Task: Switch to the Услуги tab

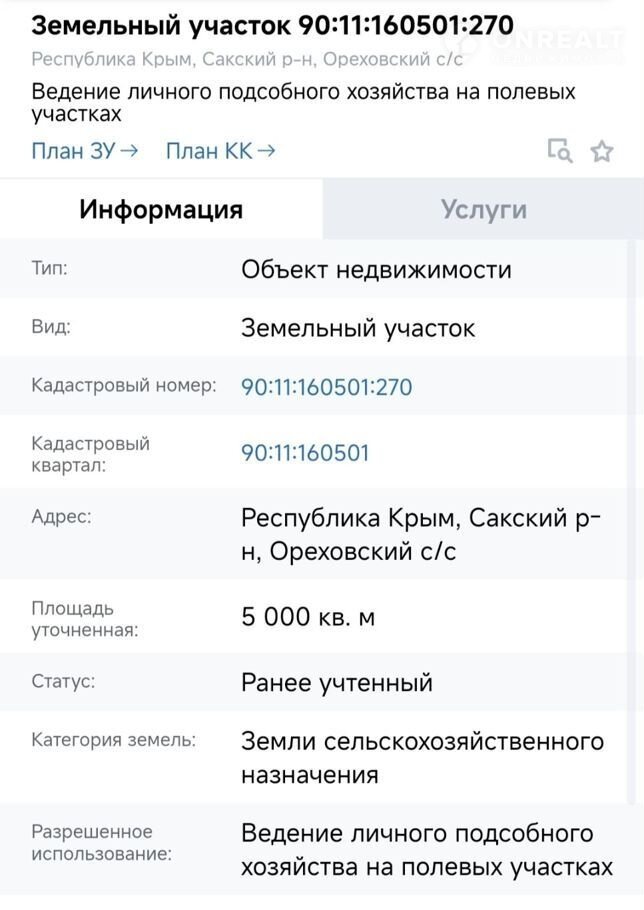Action: [483, 209]
